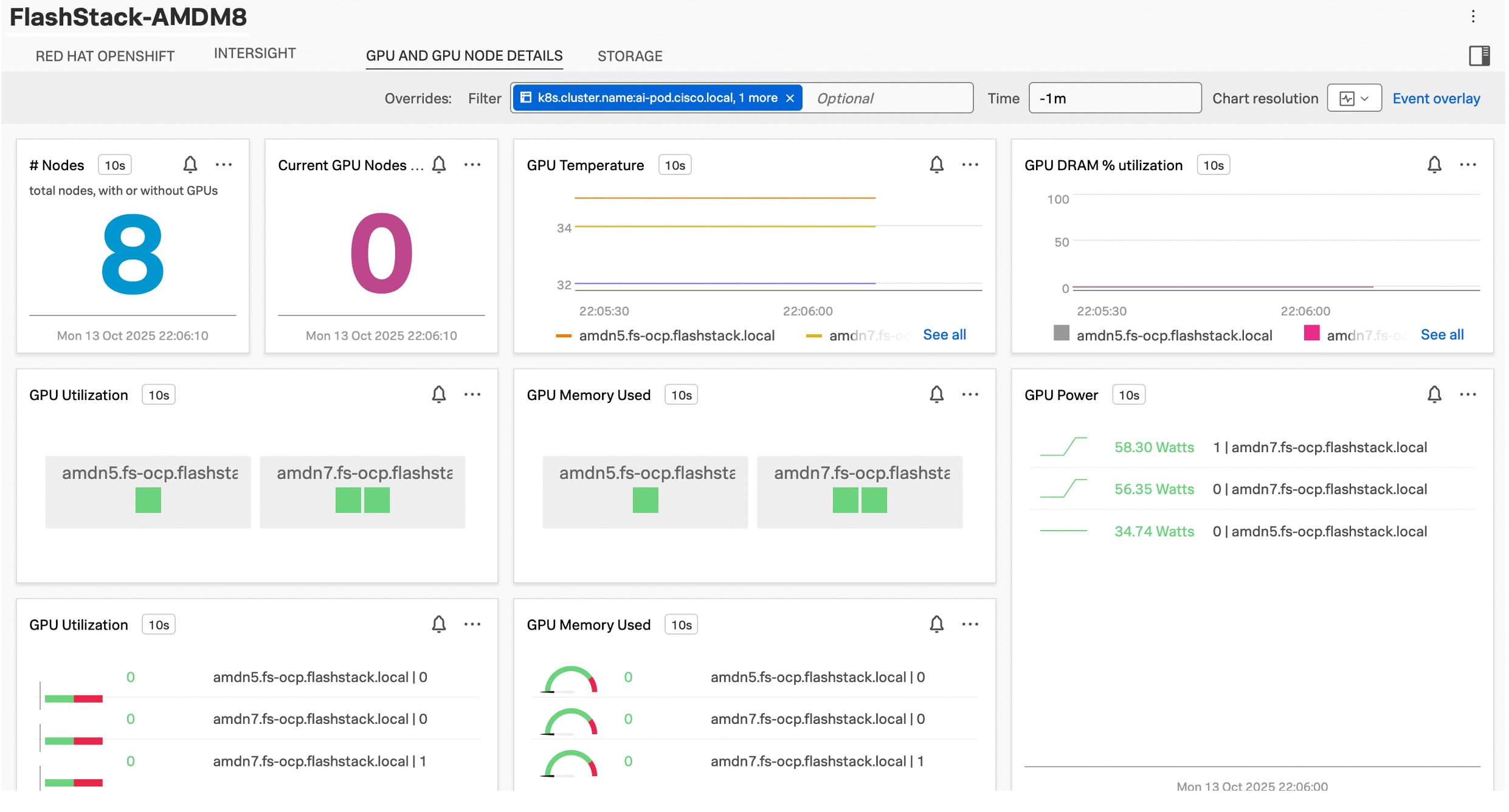Toggle pink amdn7 legend swatch in DRAM chart
The width and height of the screenshot is (1509, 812).
(1311, 333)
